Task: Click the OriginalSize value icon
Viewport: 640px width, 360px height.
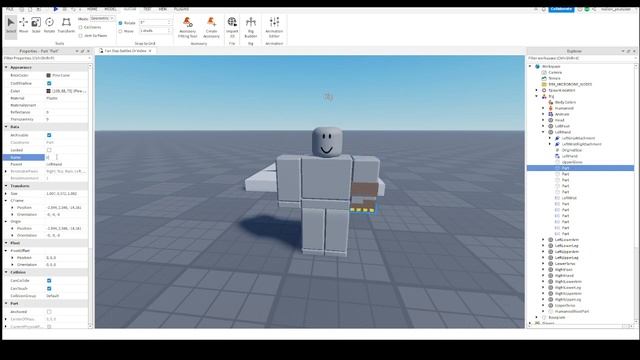Action: click(557, 150)
